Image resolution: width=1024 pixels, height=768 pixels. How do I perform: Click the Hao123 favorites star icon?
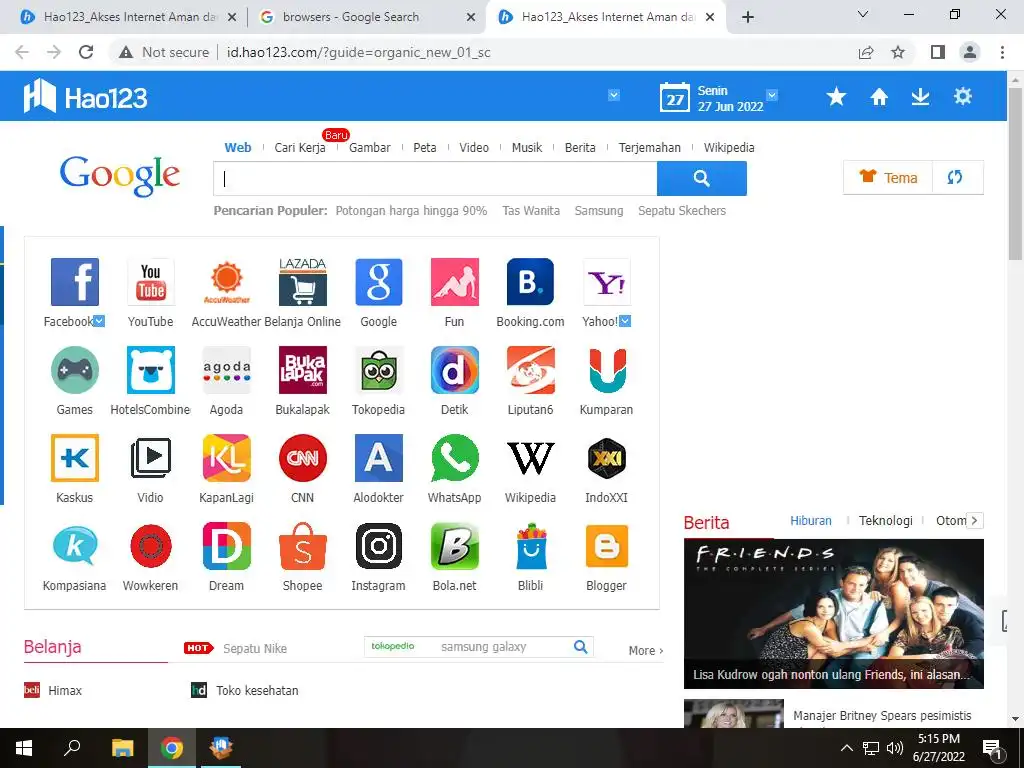click(836, 97)
